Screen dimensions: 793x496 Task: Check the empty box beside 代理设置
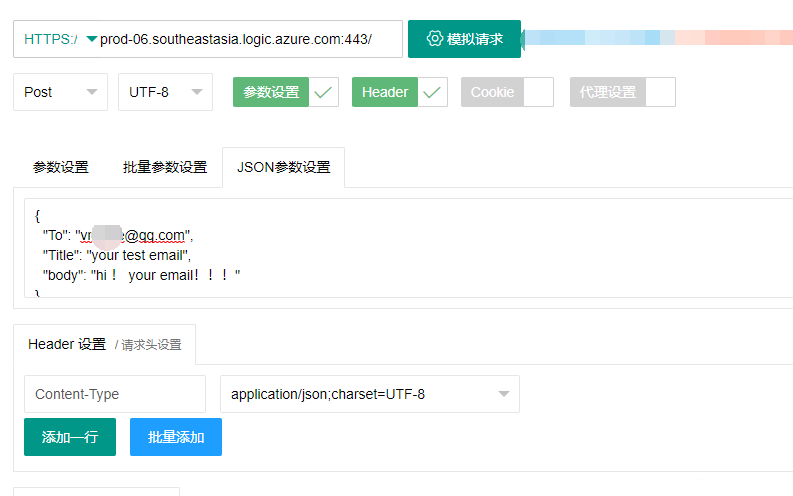[x=660, y=92]
